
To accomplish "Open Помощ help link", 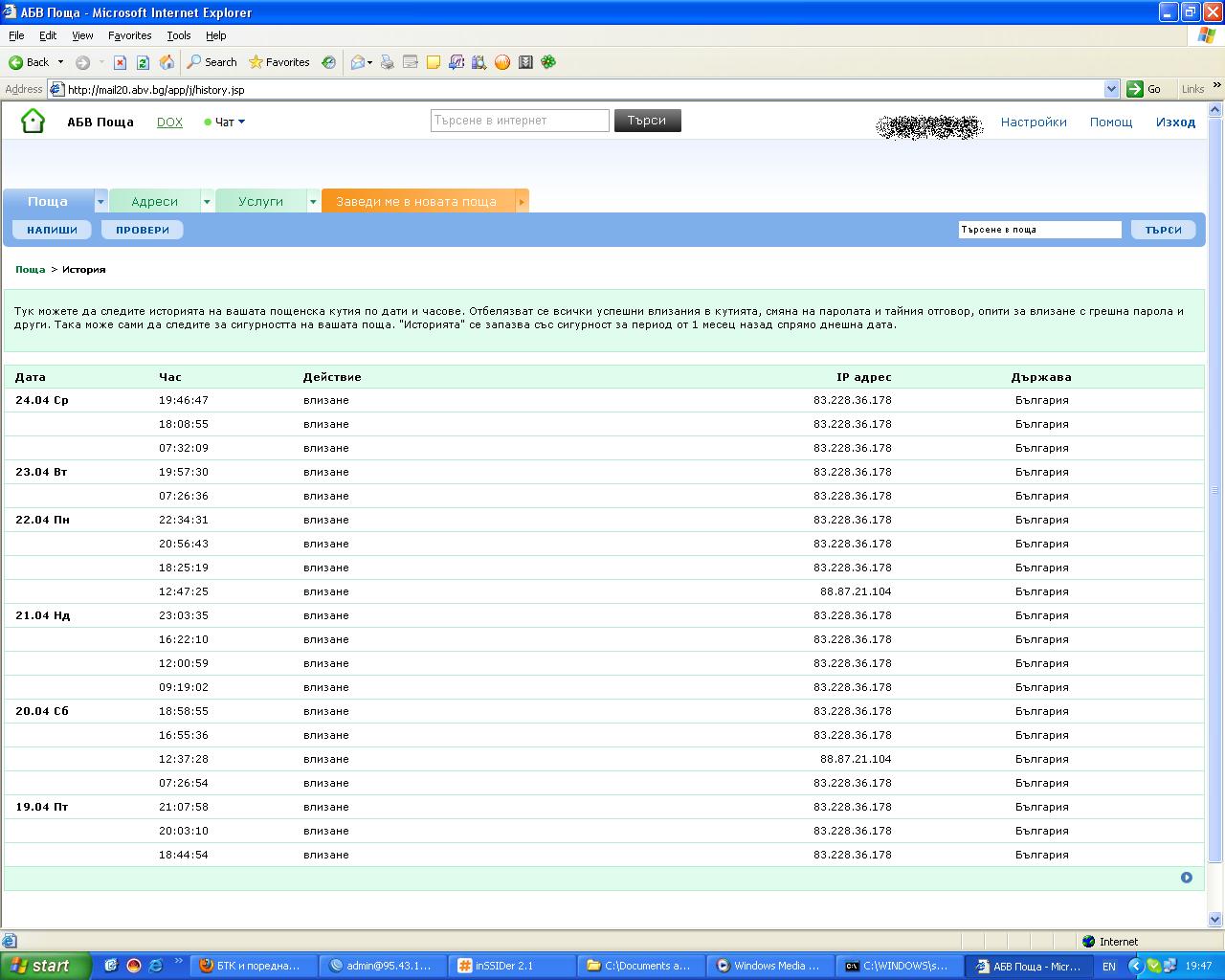I will coord(1111,122).
